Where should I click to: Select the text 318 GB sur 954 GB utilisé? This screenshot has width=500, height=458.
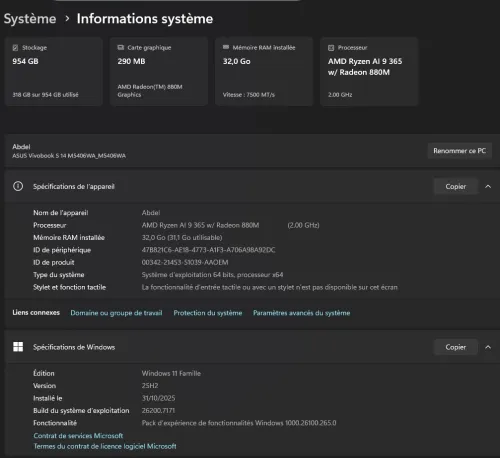coord(45,95)
